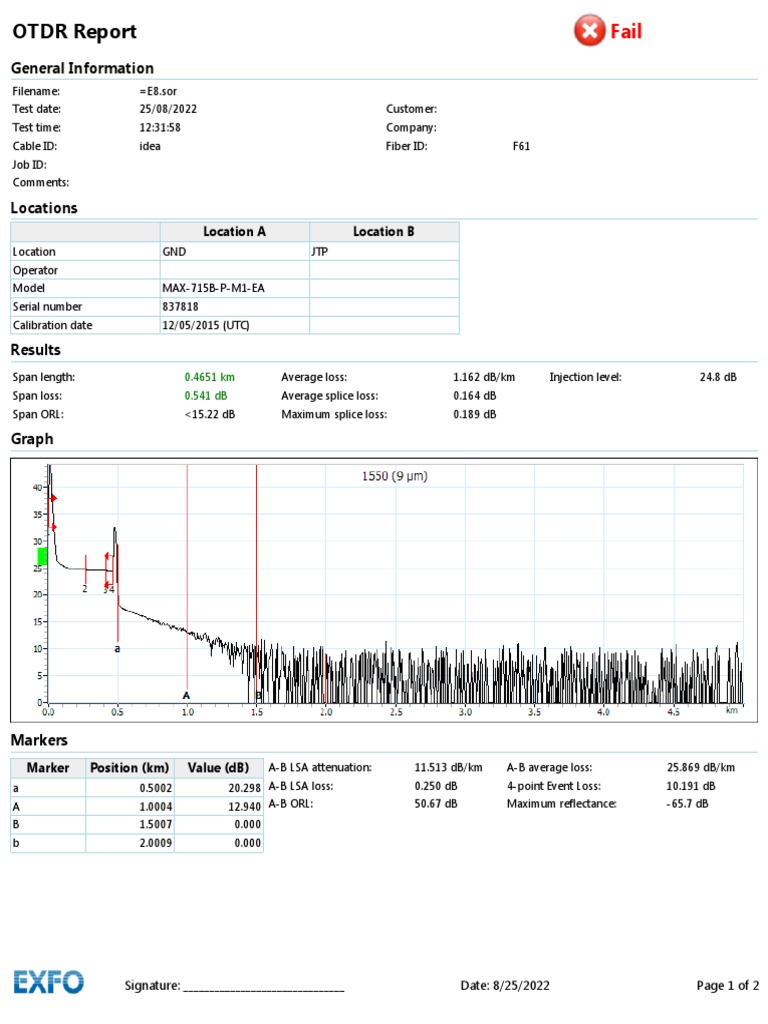Select the filename value =E8.sor
The image size is (768, 1024).
coord(158,91)
